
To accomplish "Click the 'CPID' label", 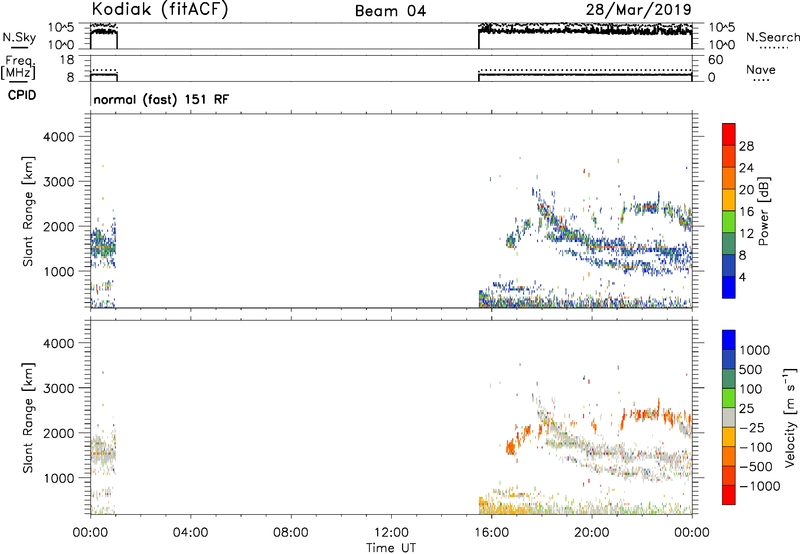I will pyautogui.click(x=22, y=95).
